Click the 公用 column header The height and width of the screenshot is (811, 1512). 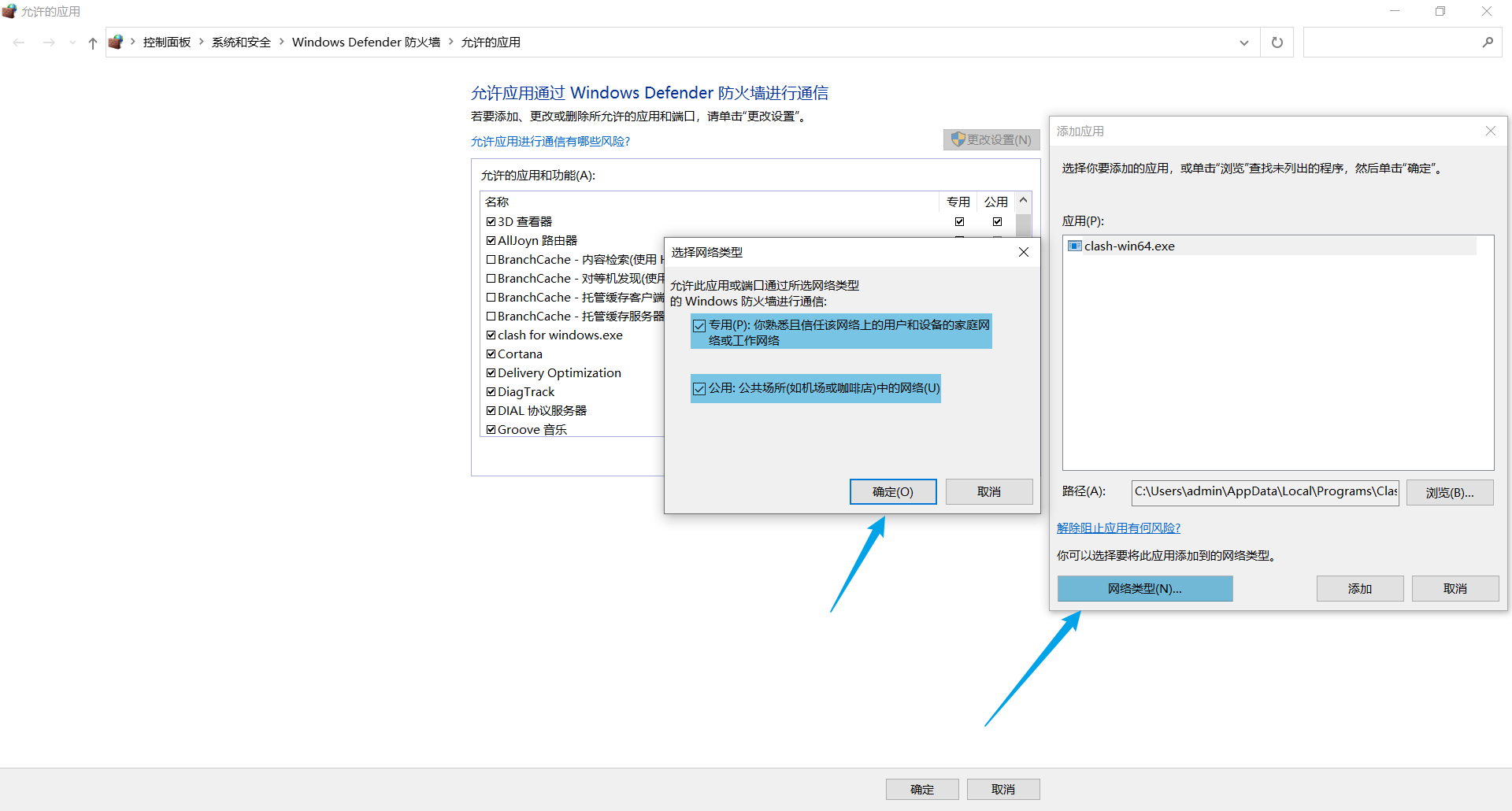(x=996, y=202)
